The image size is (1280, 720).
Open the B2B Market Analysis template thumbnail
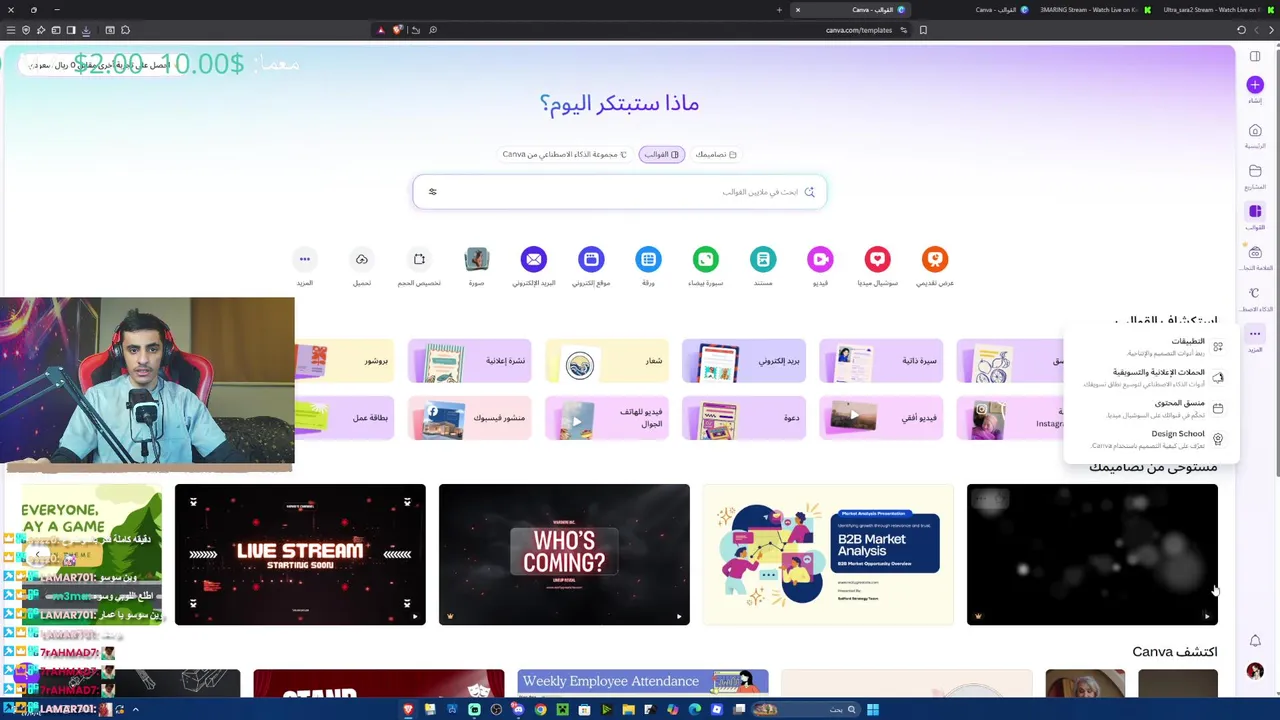tap(828, 555)
